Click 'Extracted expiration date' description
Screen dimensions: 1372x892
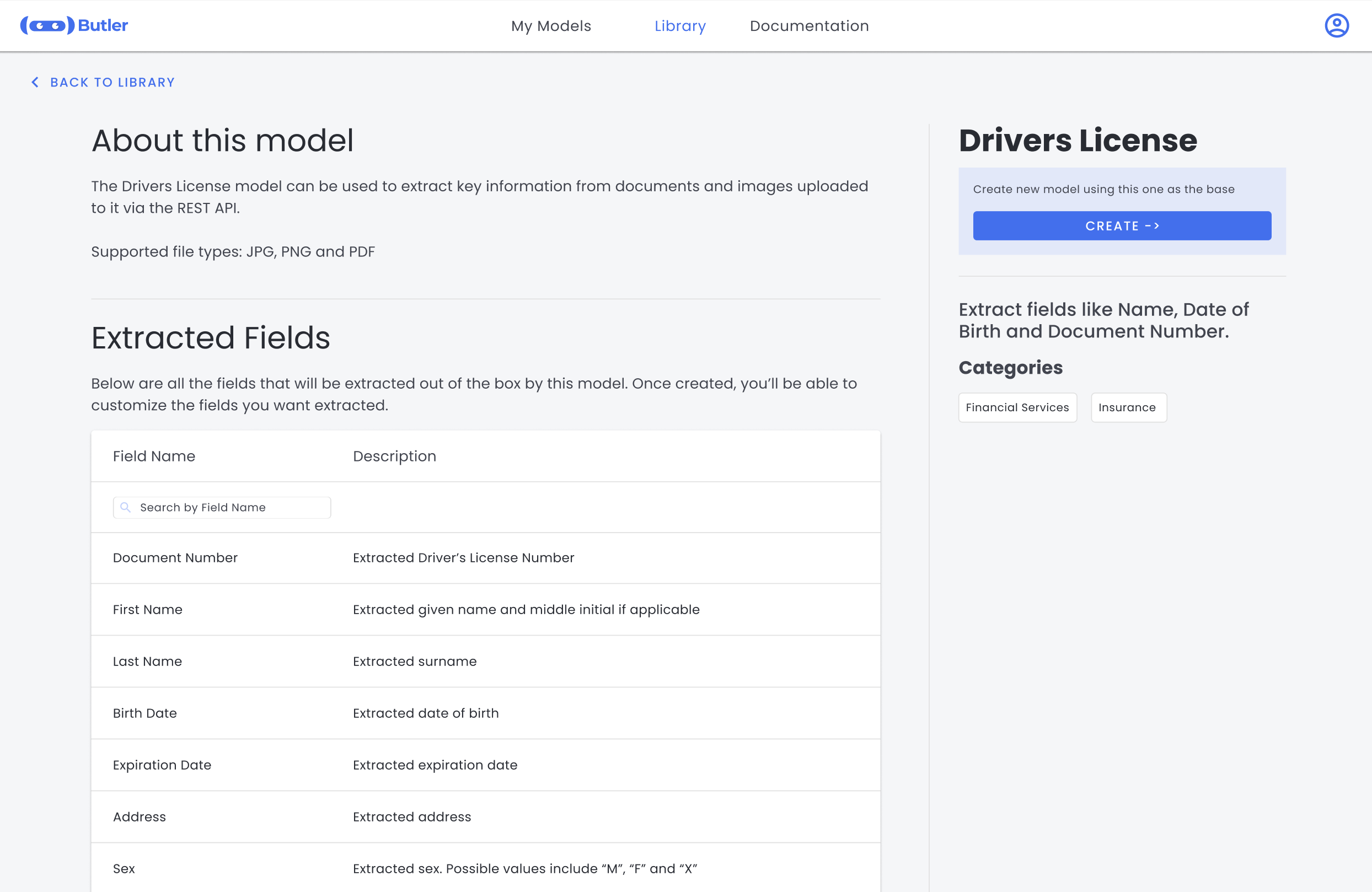(435, 765)
